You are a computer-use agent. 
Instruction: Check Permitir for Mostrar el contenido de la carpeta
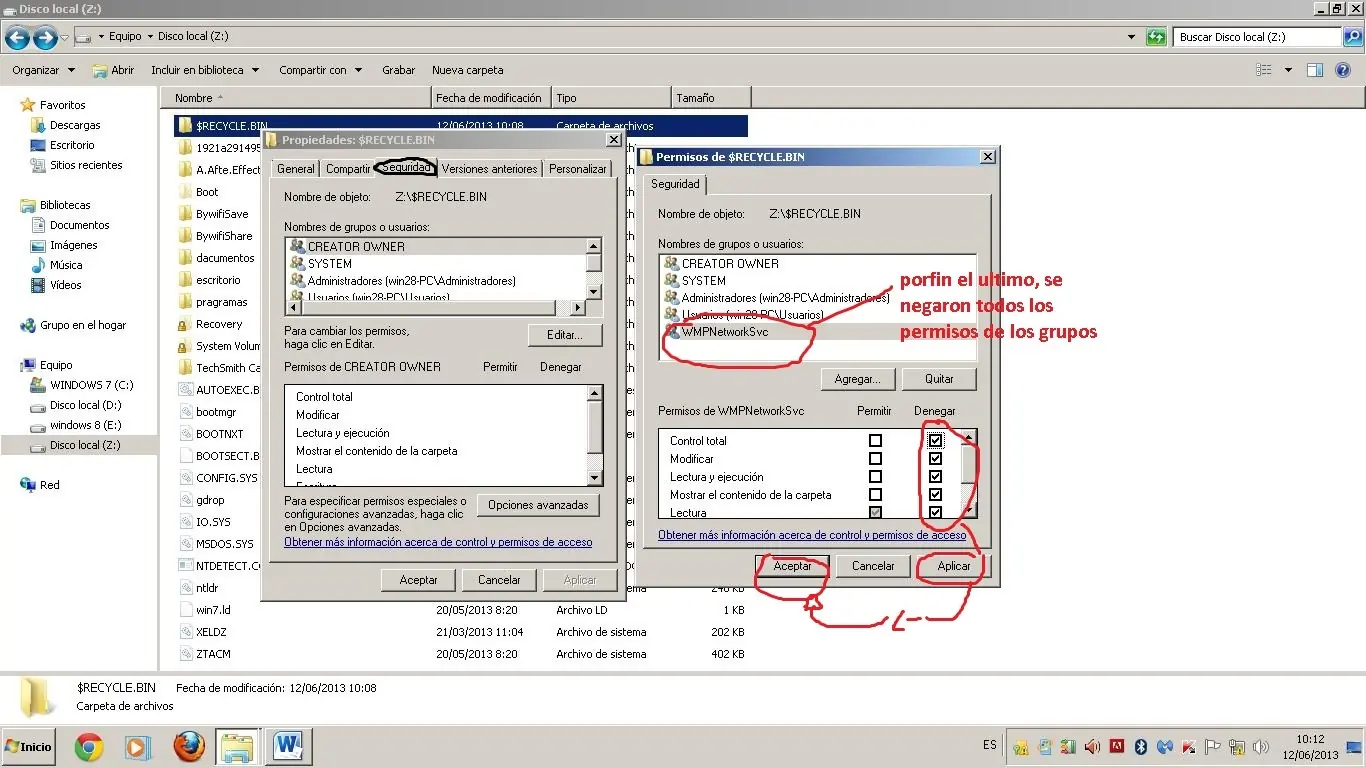[876, 495]
